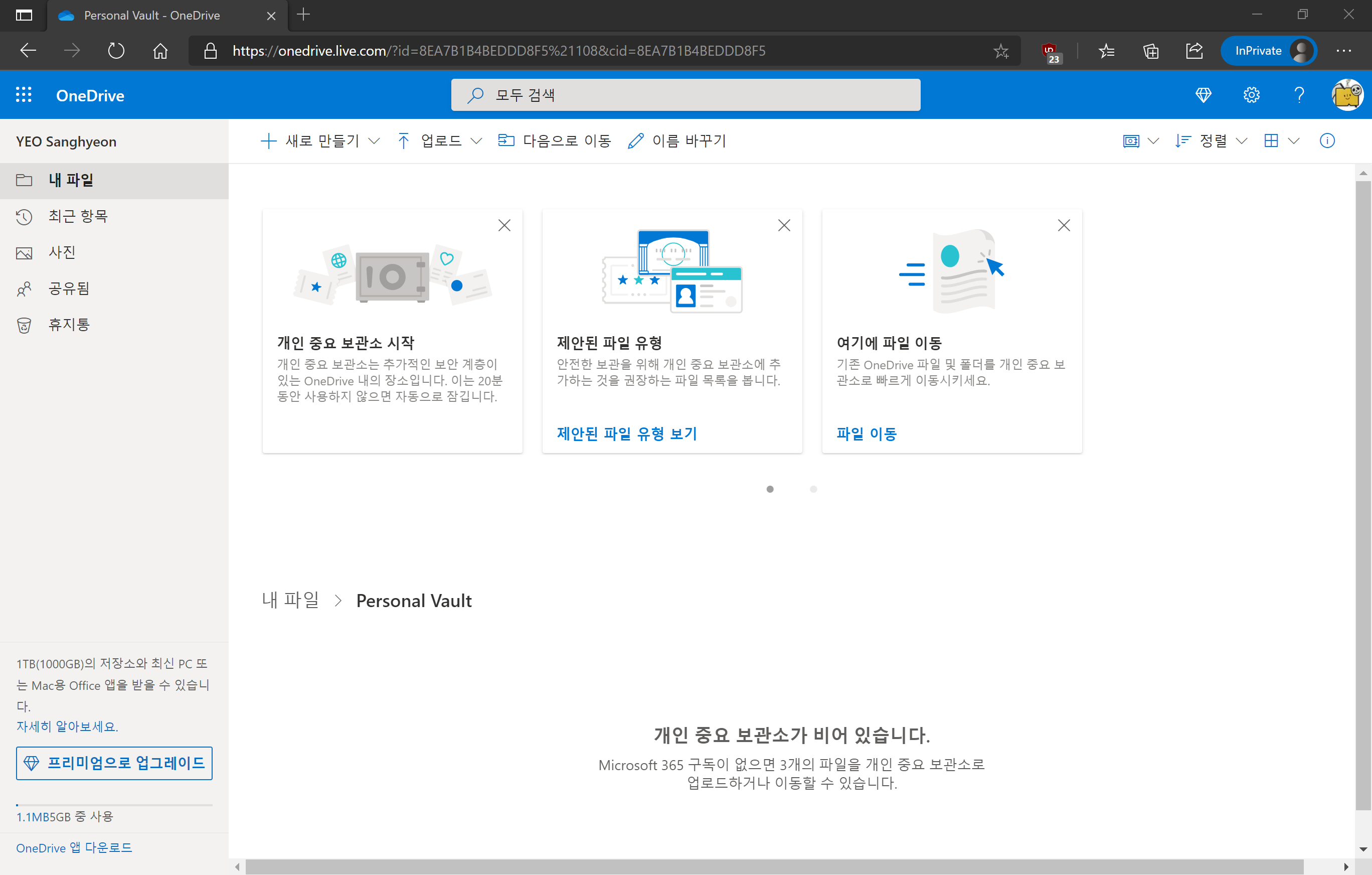Open the app launcher grid icon
The width and height of the screenshot is (1372, 875).
24,95
